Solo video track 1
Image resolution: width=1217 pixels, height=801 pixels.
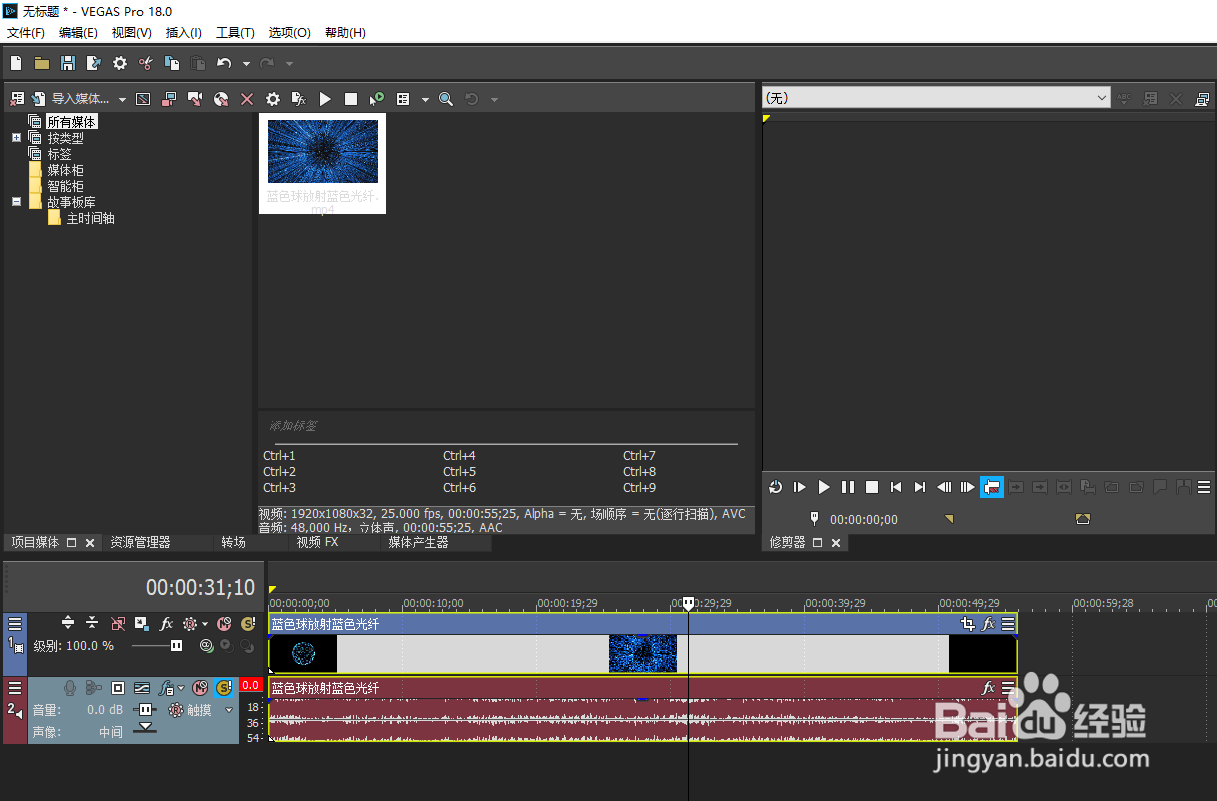click(x=248, y=623)
